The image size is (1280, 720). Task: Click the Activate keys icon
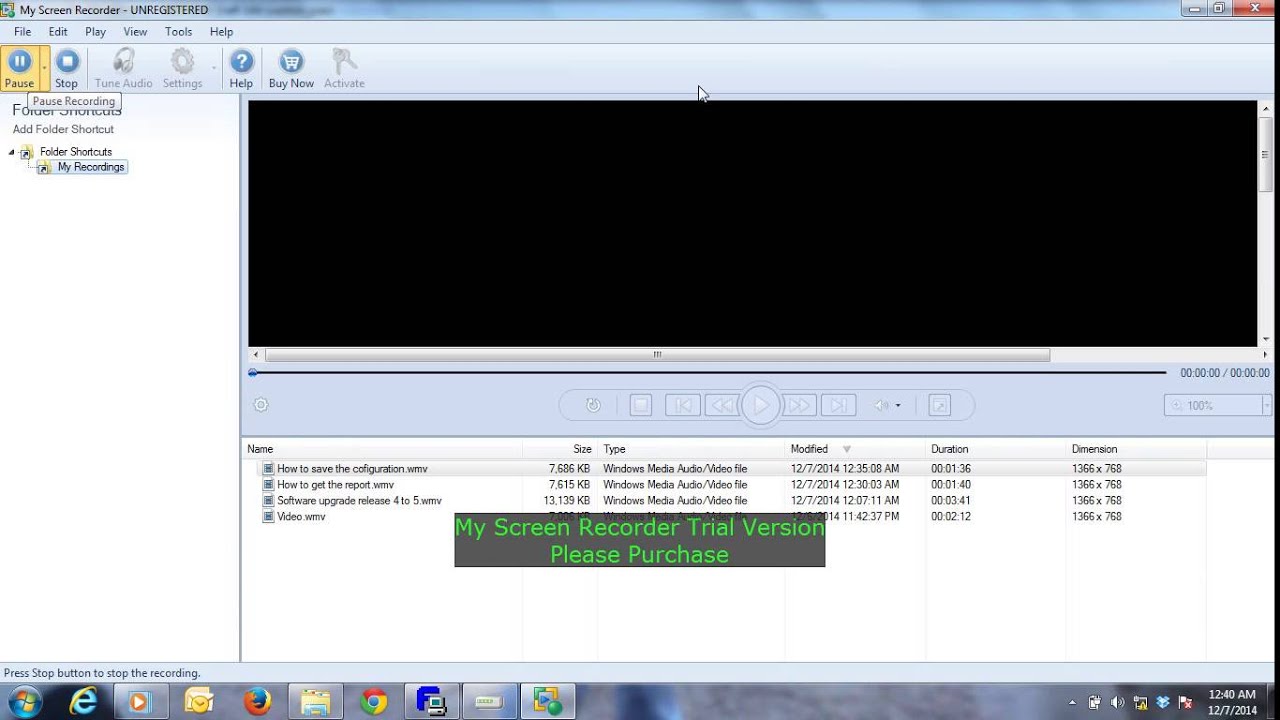[344, 68]
